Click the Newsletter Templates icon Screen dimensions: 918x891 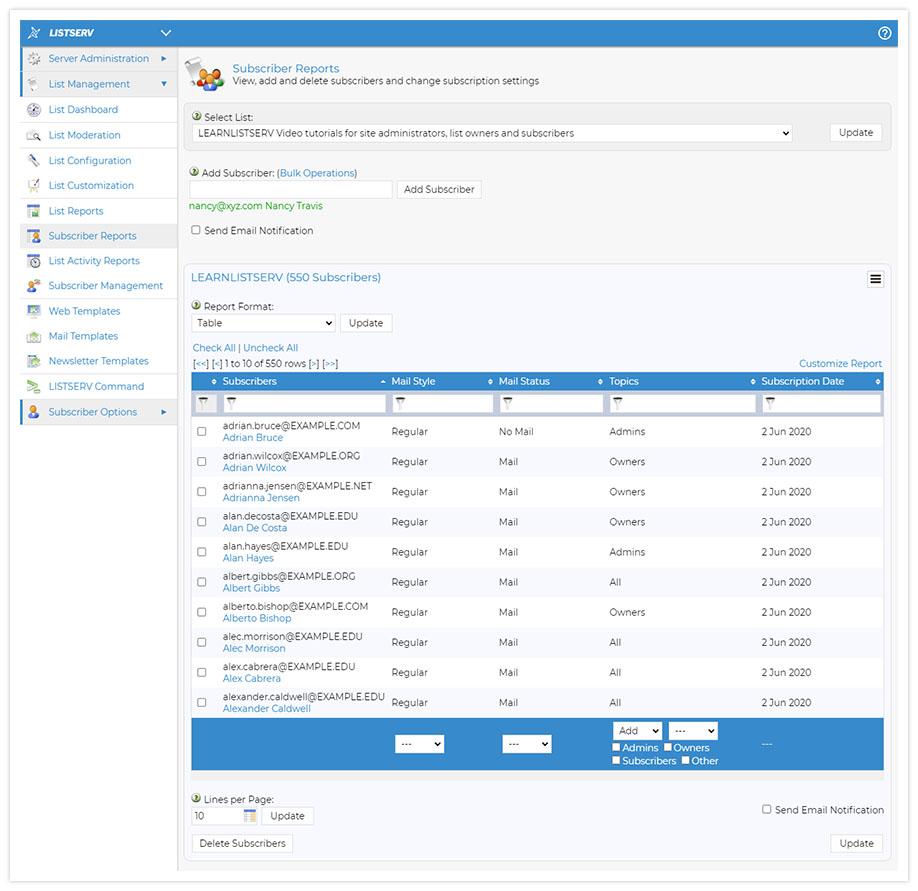tap(34, 361)
